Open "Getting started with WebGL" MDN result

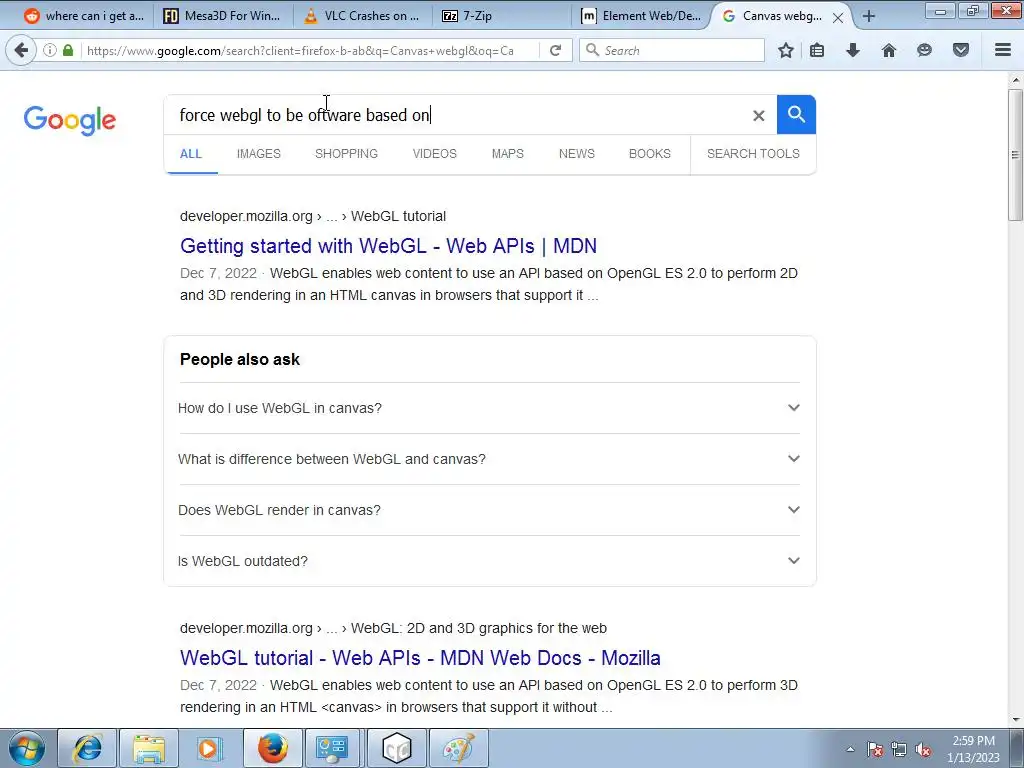point(389,246)
